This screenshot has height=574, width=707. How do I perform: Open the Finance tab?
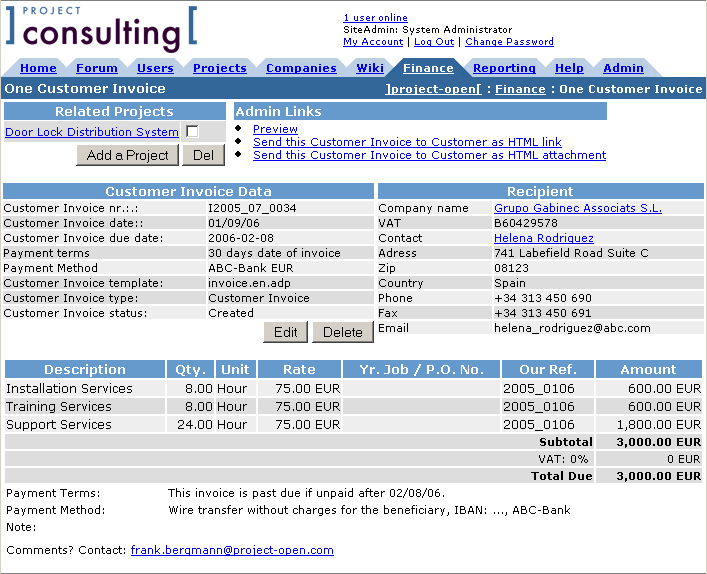coord(428,68)
